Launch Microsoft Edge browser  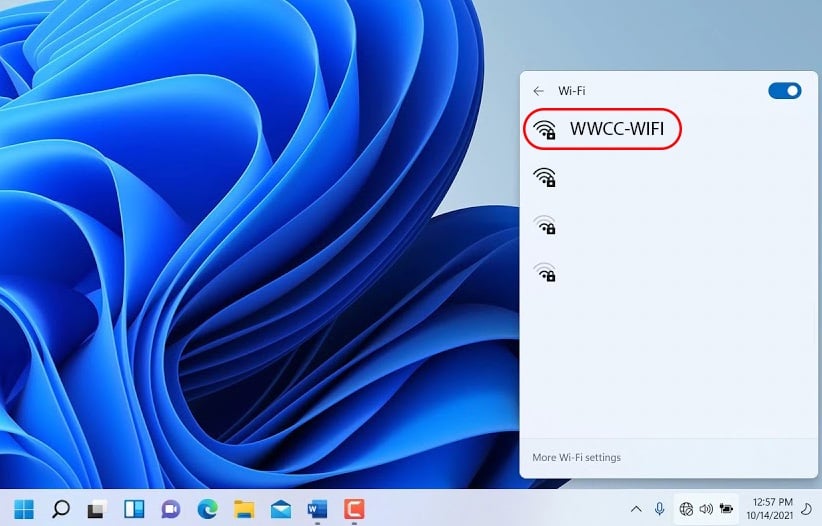(x=208, y=509)
